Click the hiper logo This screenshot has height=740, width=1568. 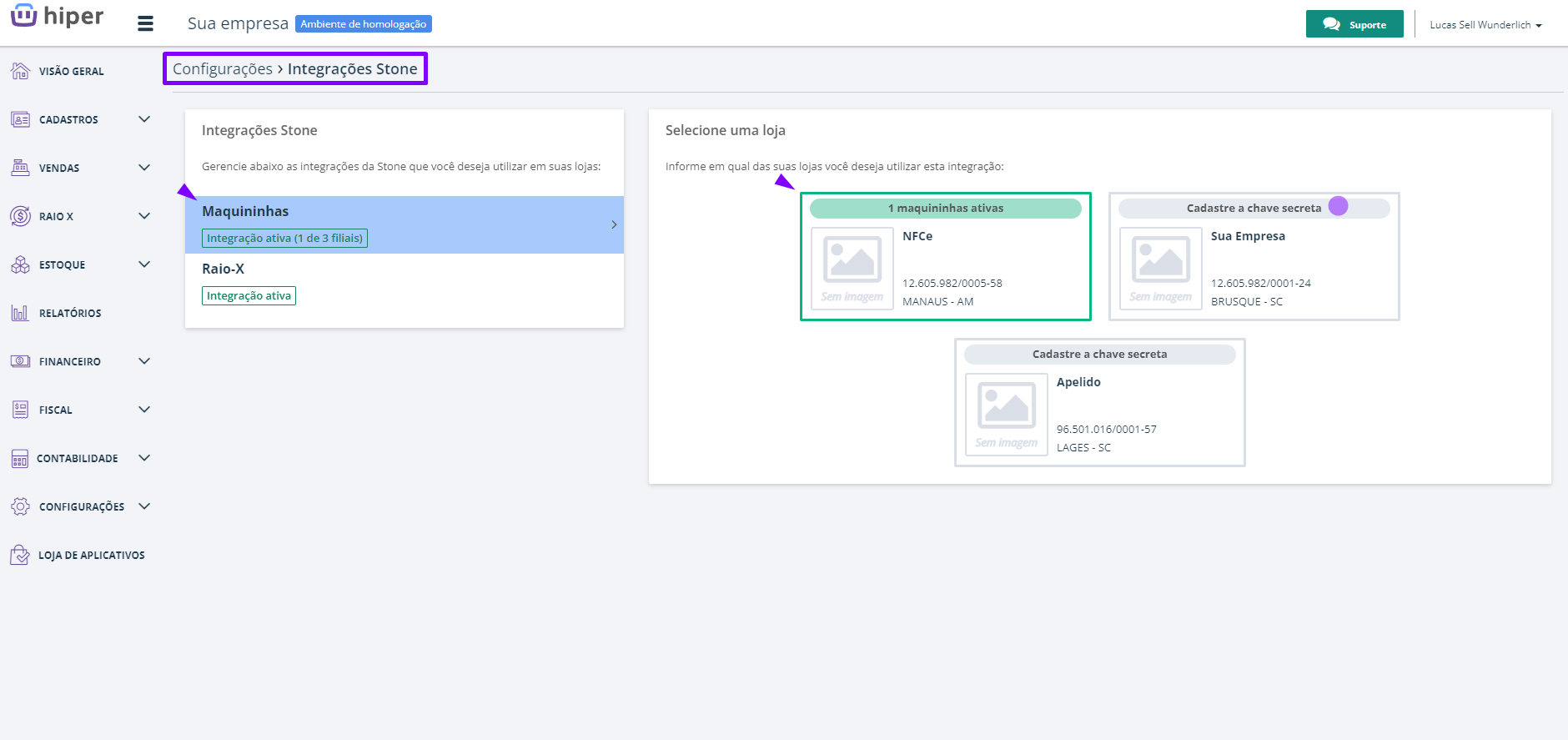[x=57, y=15]
